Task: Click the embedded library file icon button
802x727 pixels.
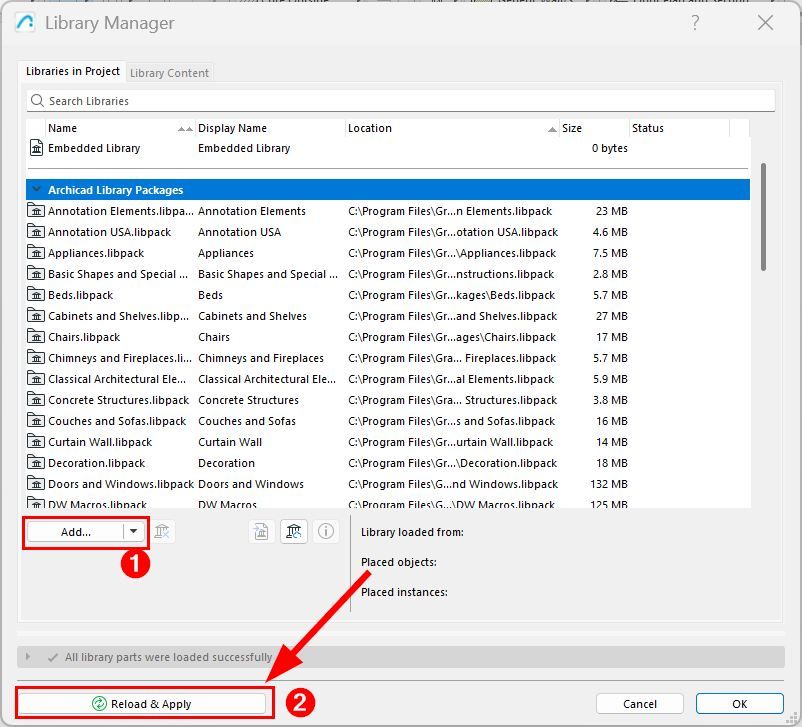Action: [x=261, y=532]
